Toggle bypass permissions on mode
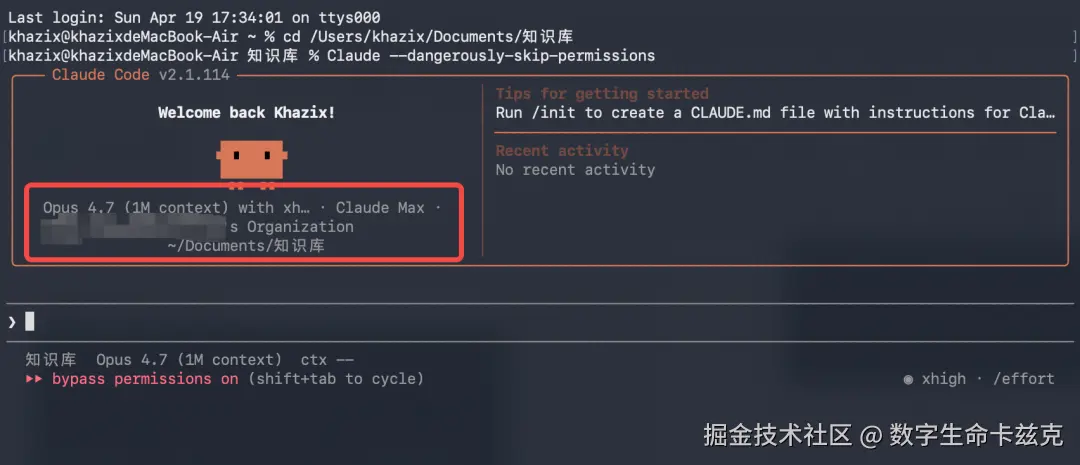The image size is (1080, 465). tap(145, 379)
